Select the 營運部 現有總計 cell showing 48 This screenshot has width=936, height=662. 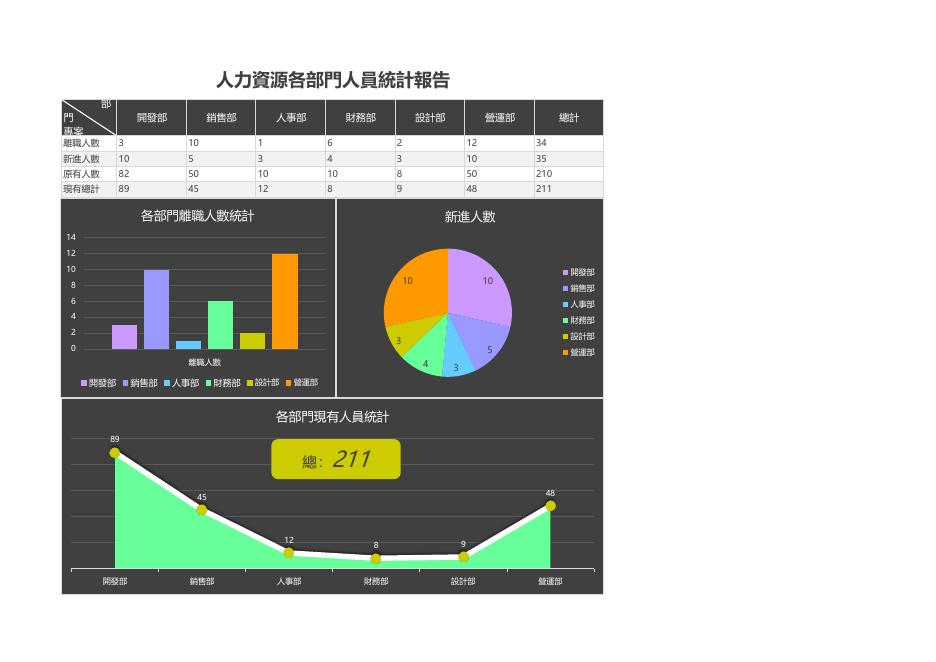[x=500, y=189]
